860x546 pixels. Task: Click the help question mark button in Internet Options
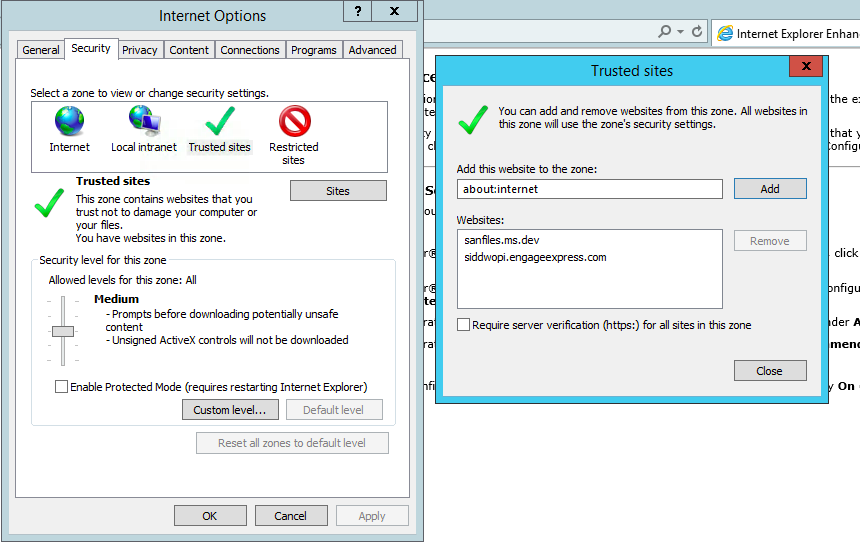click(x=358, y=11)
